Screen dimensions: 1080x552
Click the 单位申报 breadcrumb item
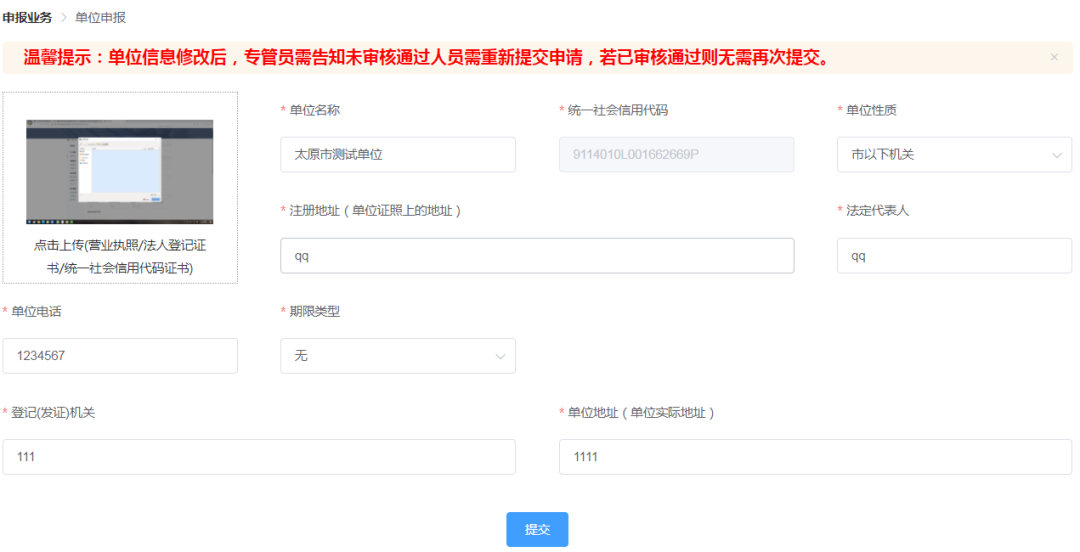pyautogui.click(x=100, y=18)
